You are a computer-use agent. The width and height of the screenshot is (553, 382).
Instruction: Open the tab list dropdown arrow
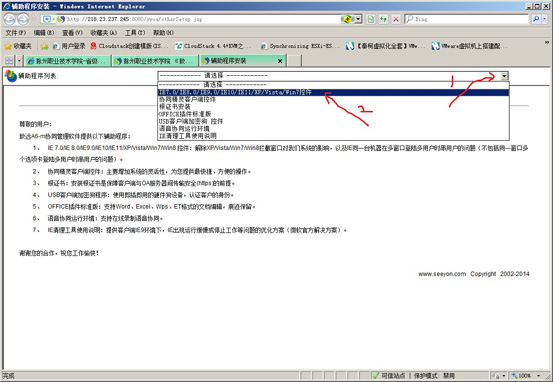[x=19, y=61]
